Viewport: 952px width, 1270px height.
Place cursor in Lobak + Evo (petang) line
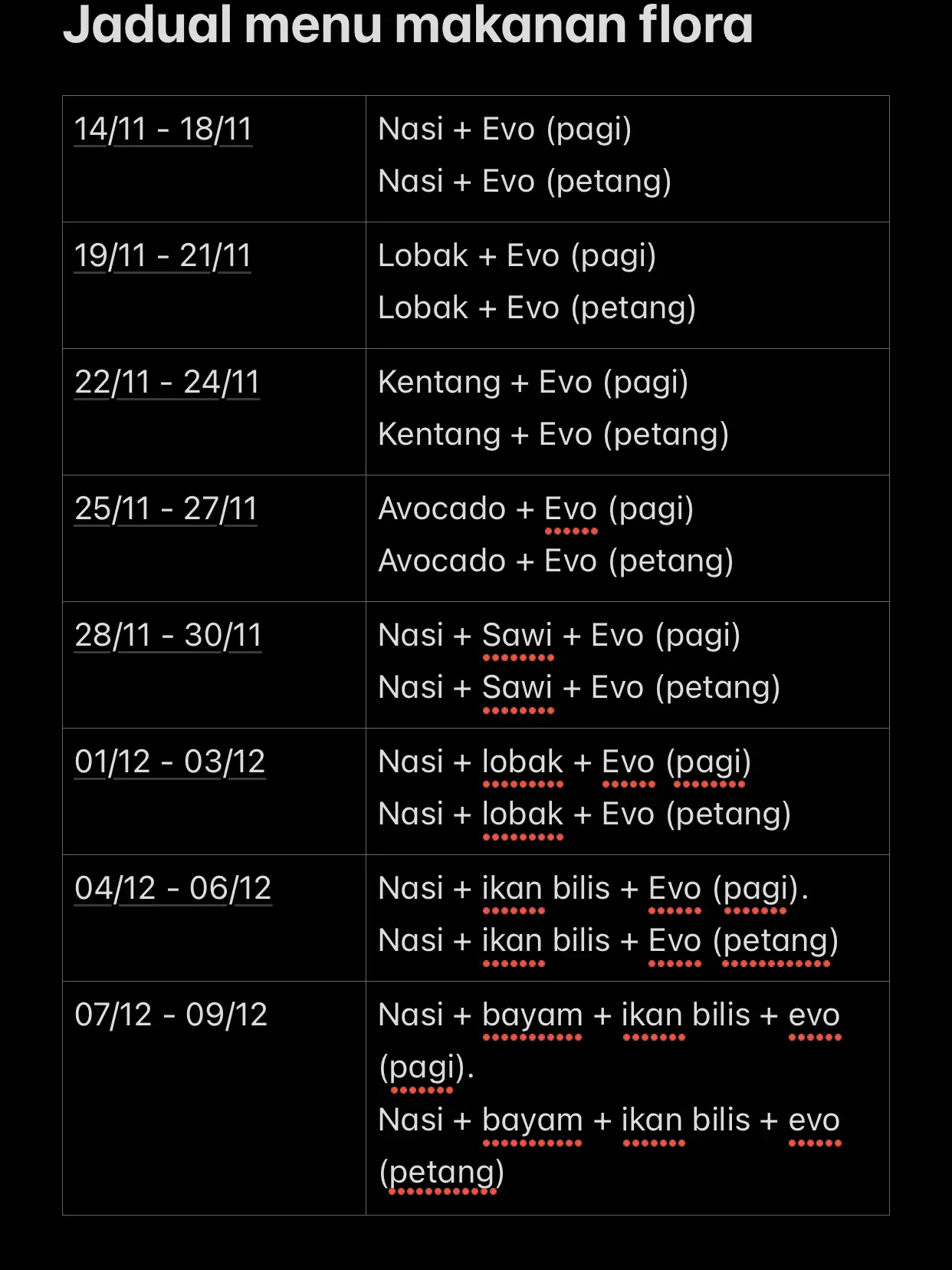tap(537, 308)
